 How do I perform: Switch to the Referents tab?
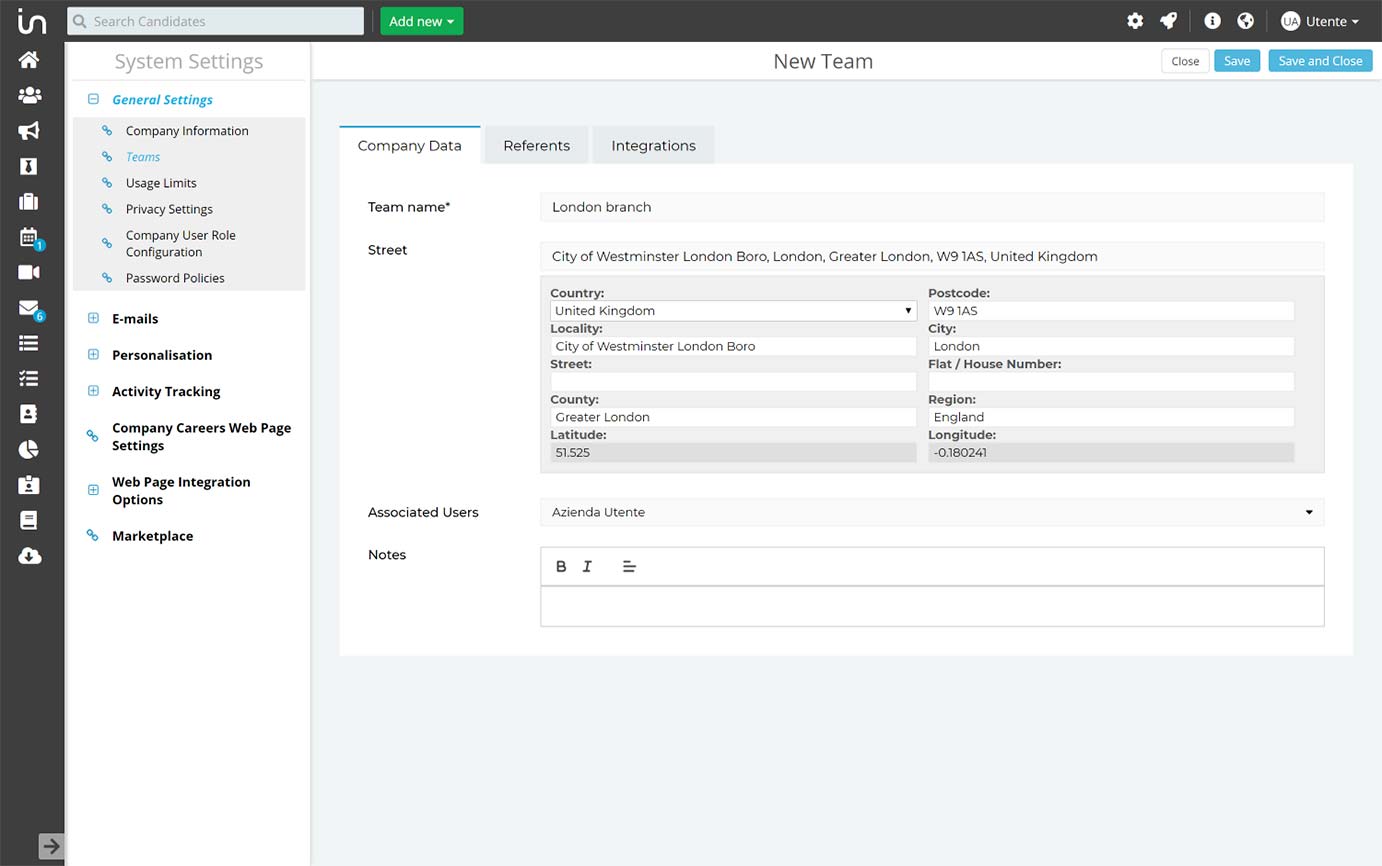pyautogui.click(x=537, y=145)
